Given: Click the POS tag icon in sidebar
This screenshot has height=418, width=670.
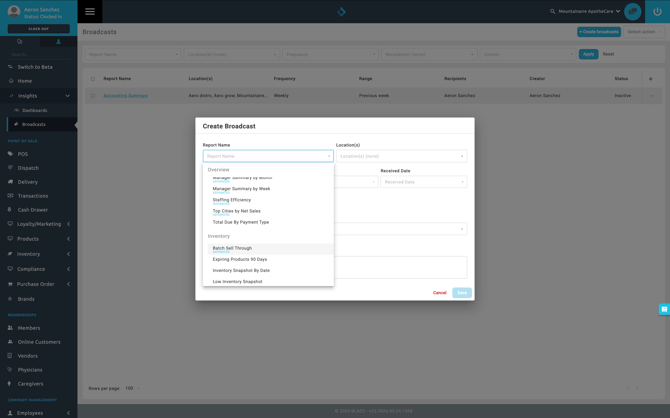Looking at the screenshot, I should 11,154.
